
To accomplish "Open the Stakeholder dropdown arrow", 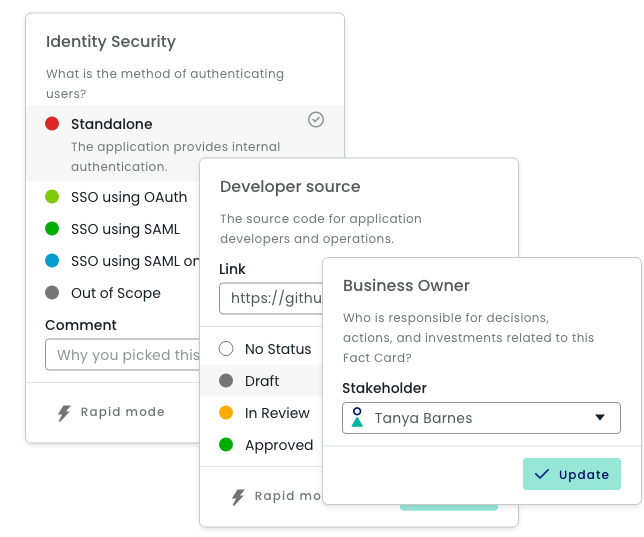I will [x=600, y=417].
